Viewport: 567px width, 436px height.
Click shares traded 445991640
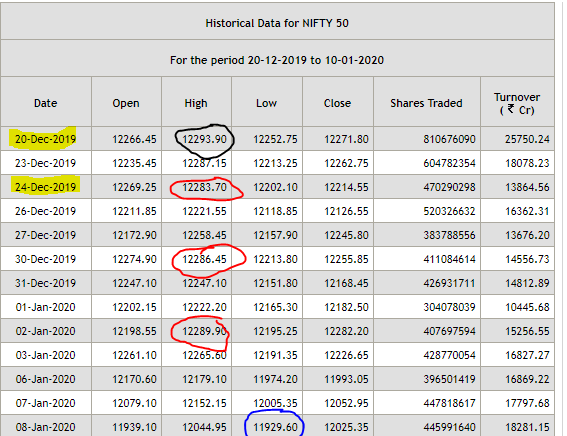pos(449,427)
